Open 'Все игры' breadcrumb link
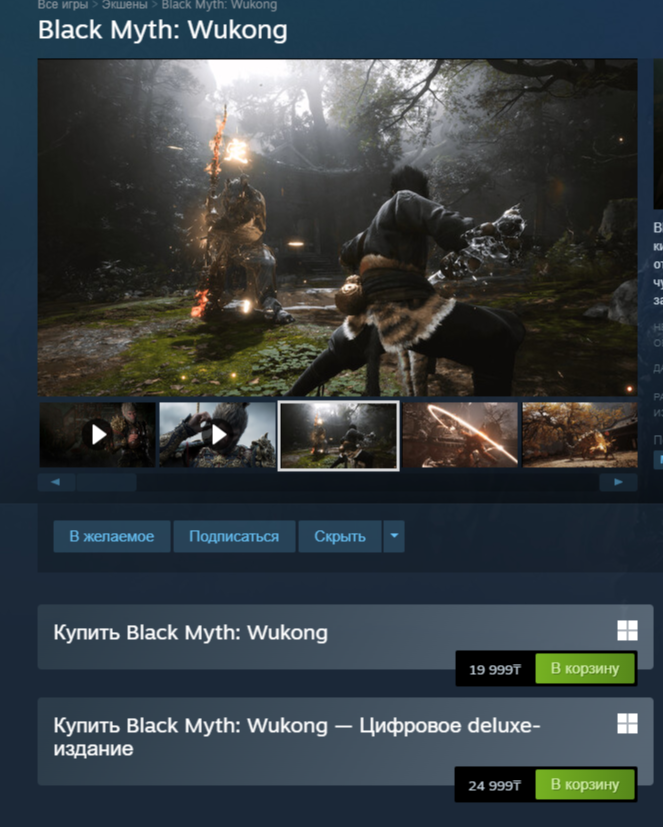This screenshot has height=827, width=663. click(62, 5)
